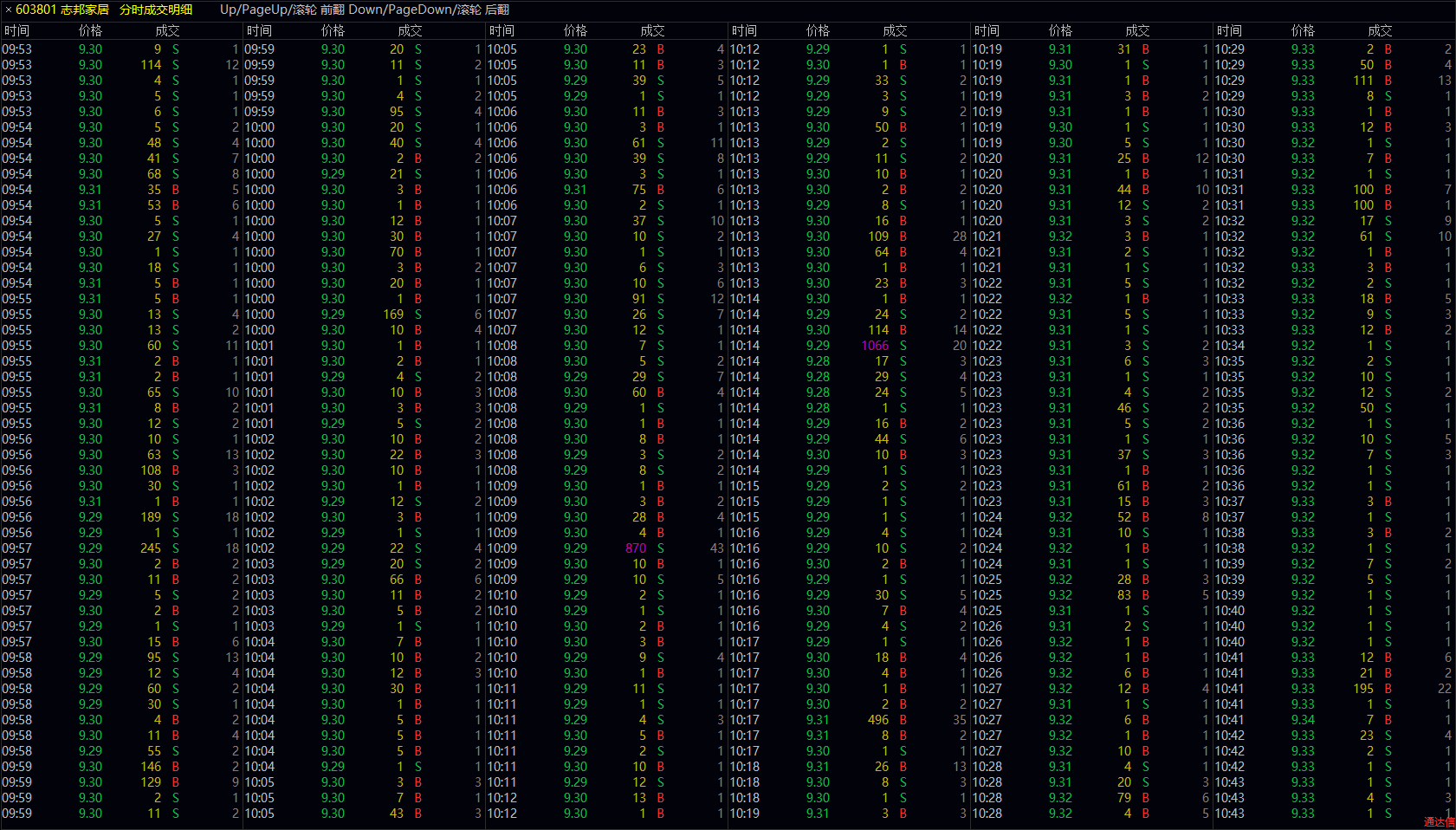Select the 245 volume sell at 09:57
1456x830 pixels.
pos(150,548)
